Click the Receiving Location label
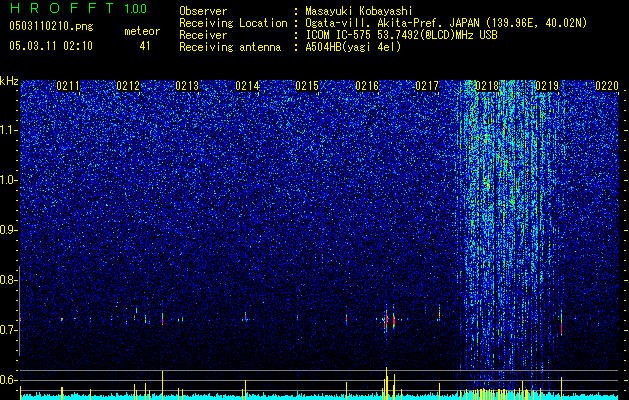629x400 pixels. coord(233,23)
